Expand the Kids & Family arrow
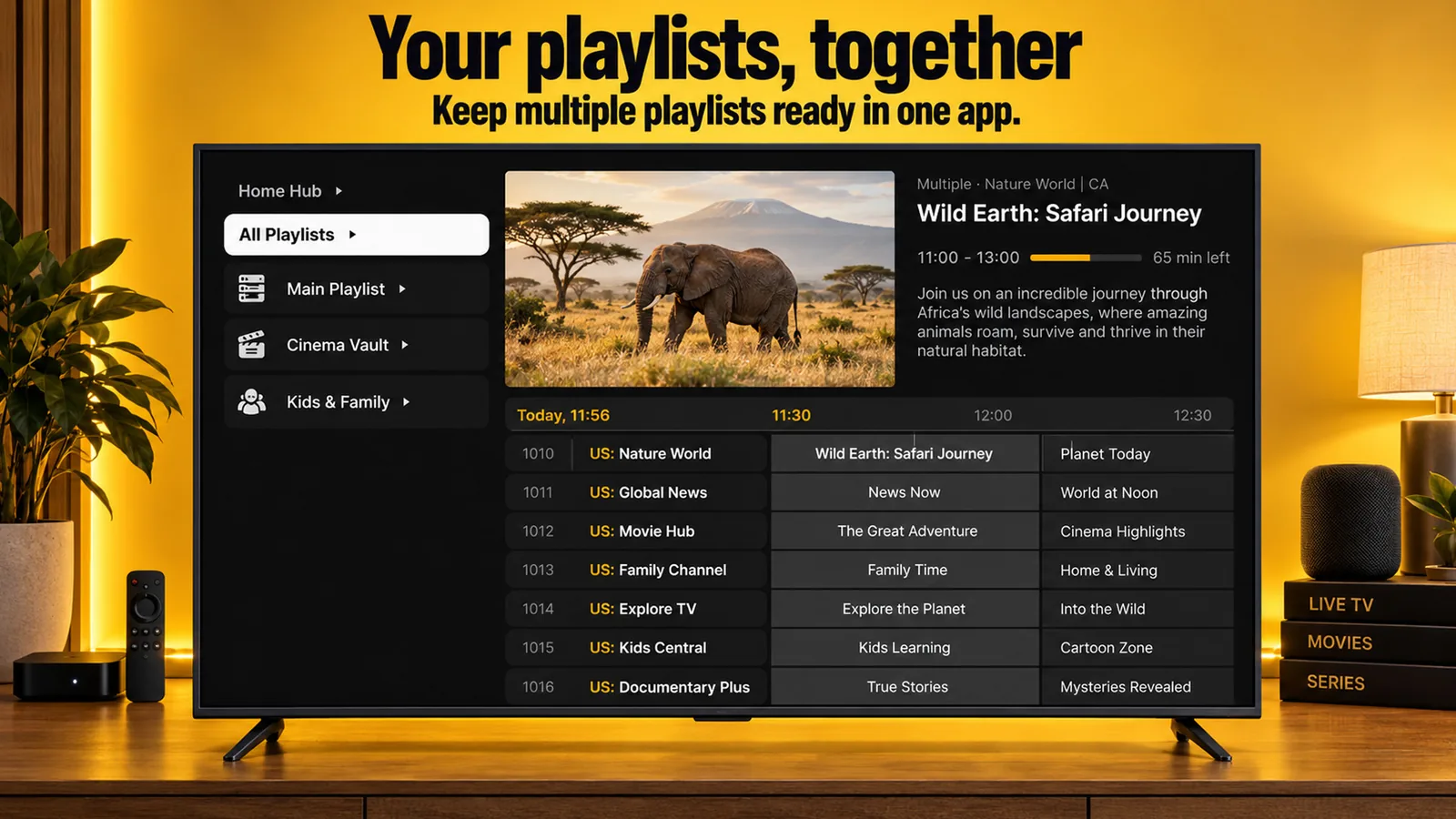The height and width of the screenshot is (819, 1456). click(x=406, y=401)
